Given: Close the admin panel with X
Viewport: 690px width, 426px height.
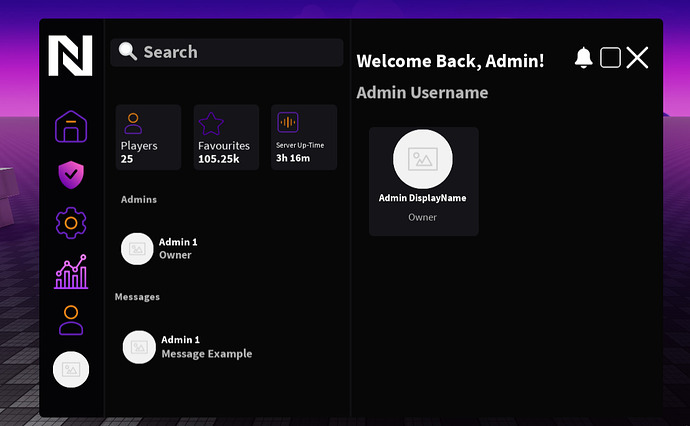Looking at the screenshot, I should point(637,58).
